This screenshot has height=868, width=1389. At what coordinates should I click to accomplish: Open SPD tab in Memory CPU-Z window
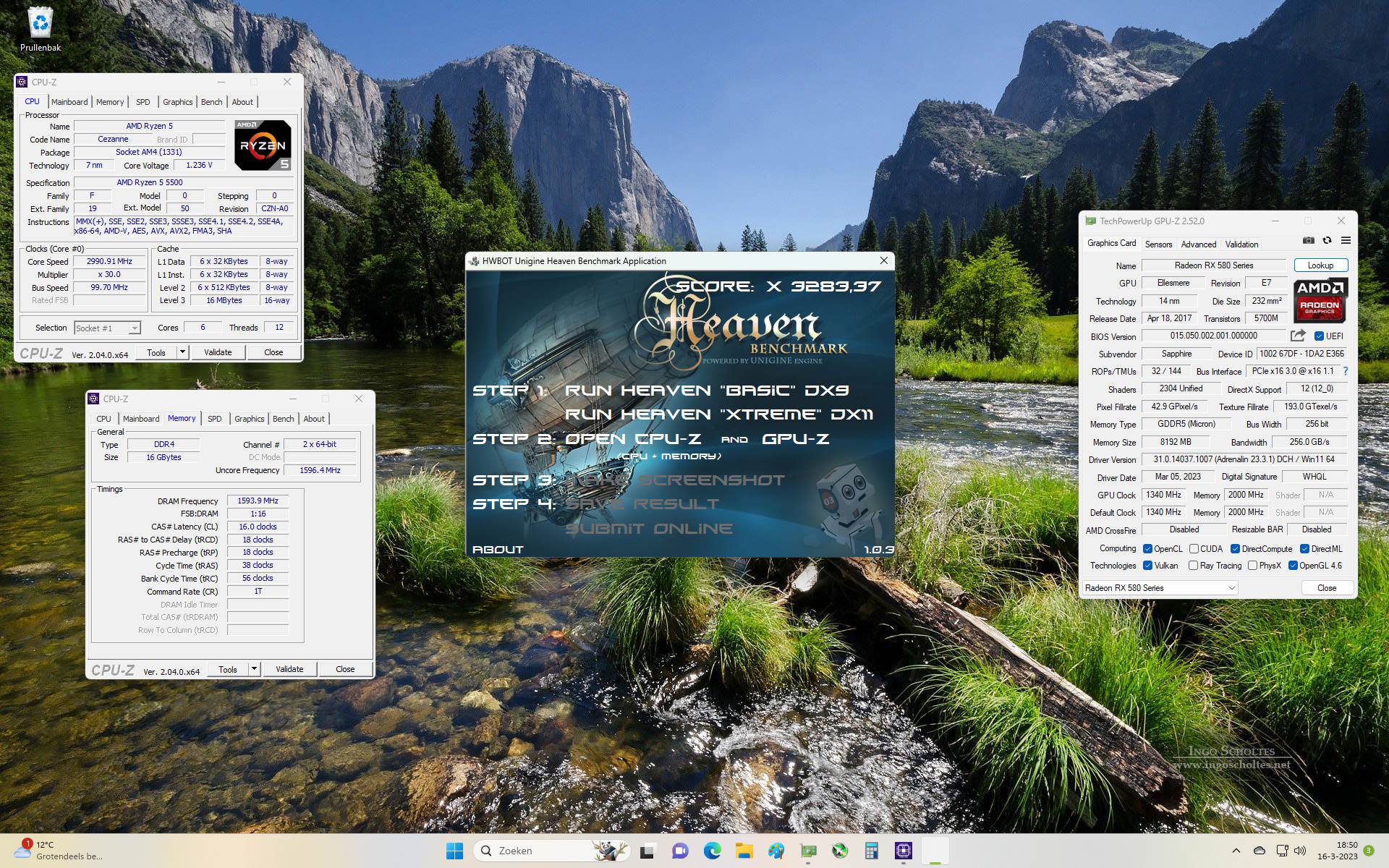coord(214,419)
